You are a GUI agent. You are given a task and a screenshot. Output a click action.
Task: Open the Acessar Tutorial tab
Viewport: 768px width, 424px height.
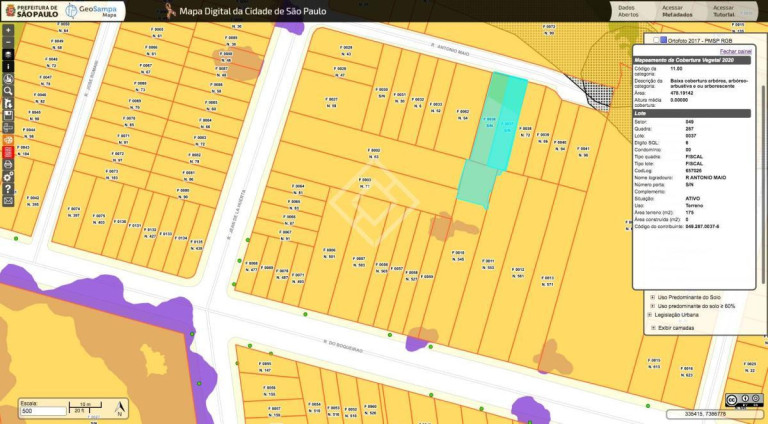(723, 11)
